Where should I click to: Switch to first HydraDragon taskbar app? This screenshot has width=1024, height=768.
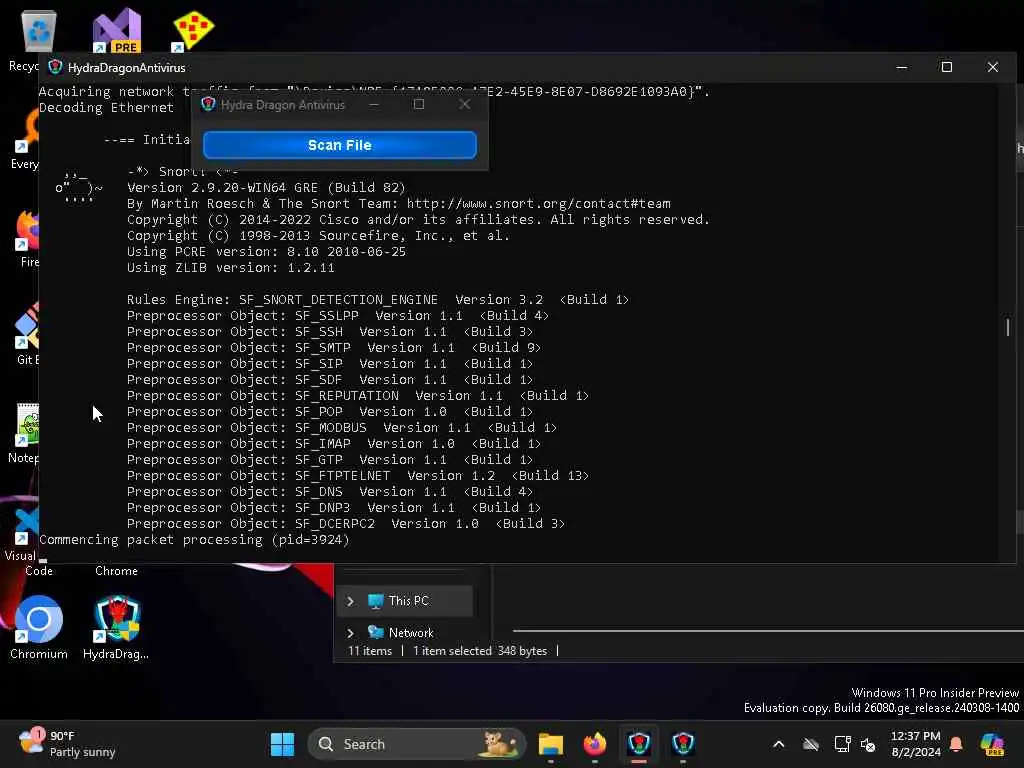639,744
